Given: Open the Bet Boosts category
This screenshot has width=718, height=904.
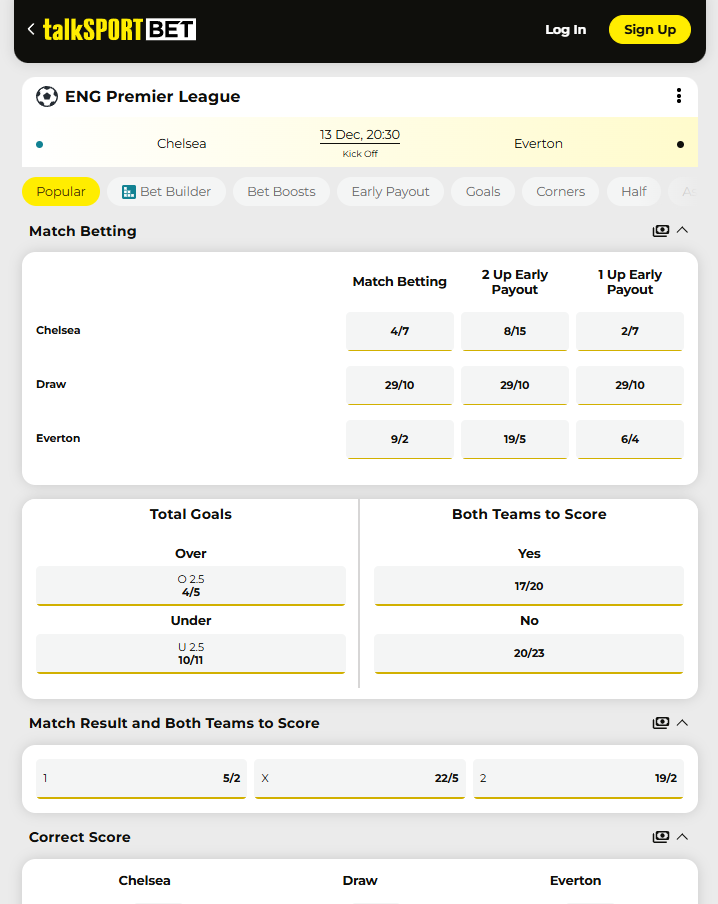Looking at the screenshot, I should 281,190.
